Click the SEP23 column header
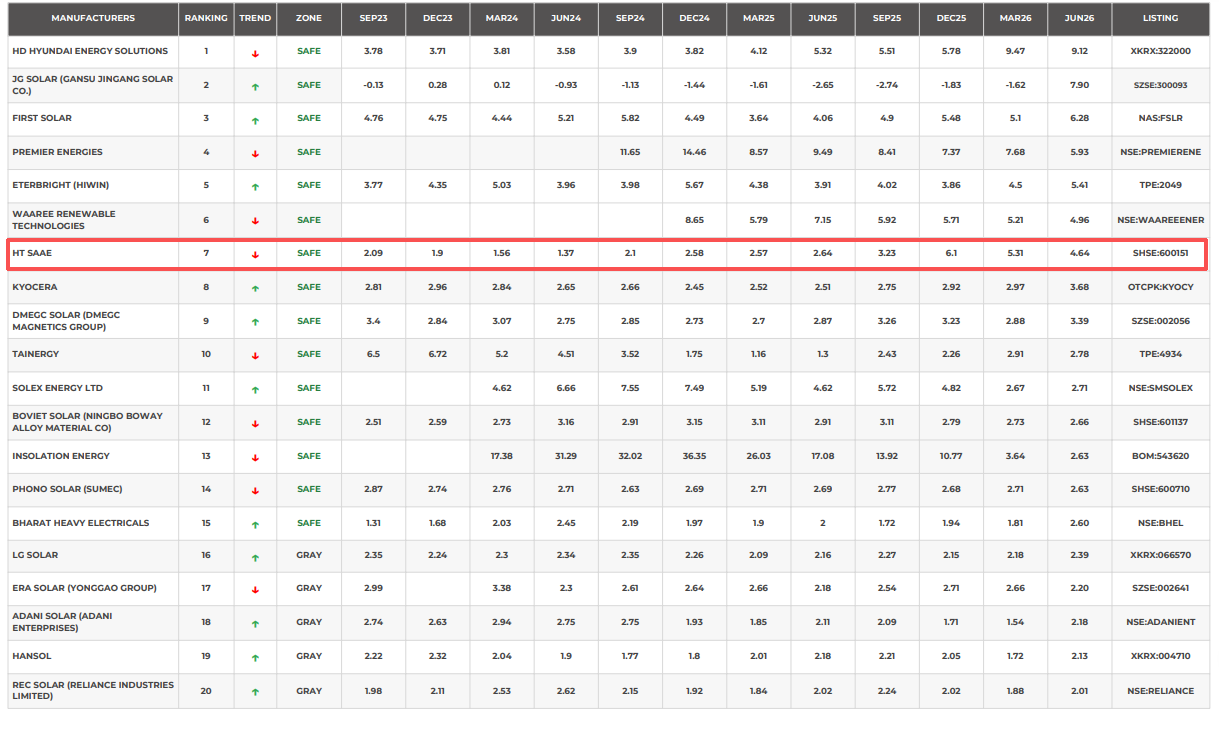The width and height of the screenshot is (1219, 731). click(373, 18)
